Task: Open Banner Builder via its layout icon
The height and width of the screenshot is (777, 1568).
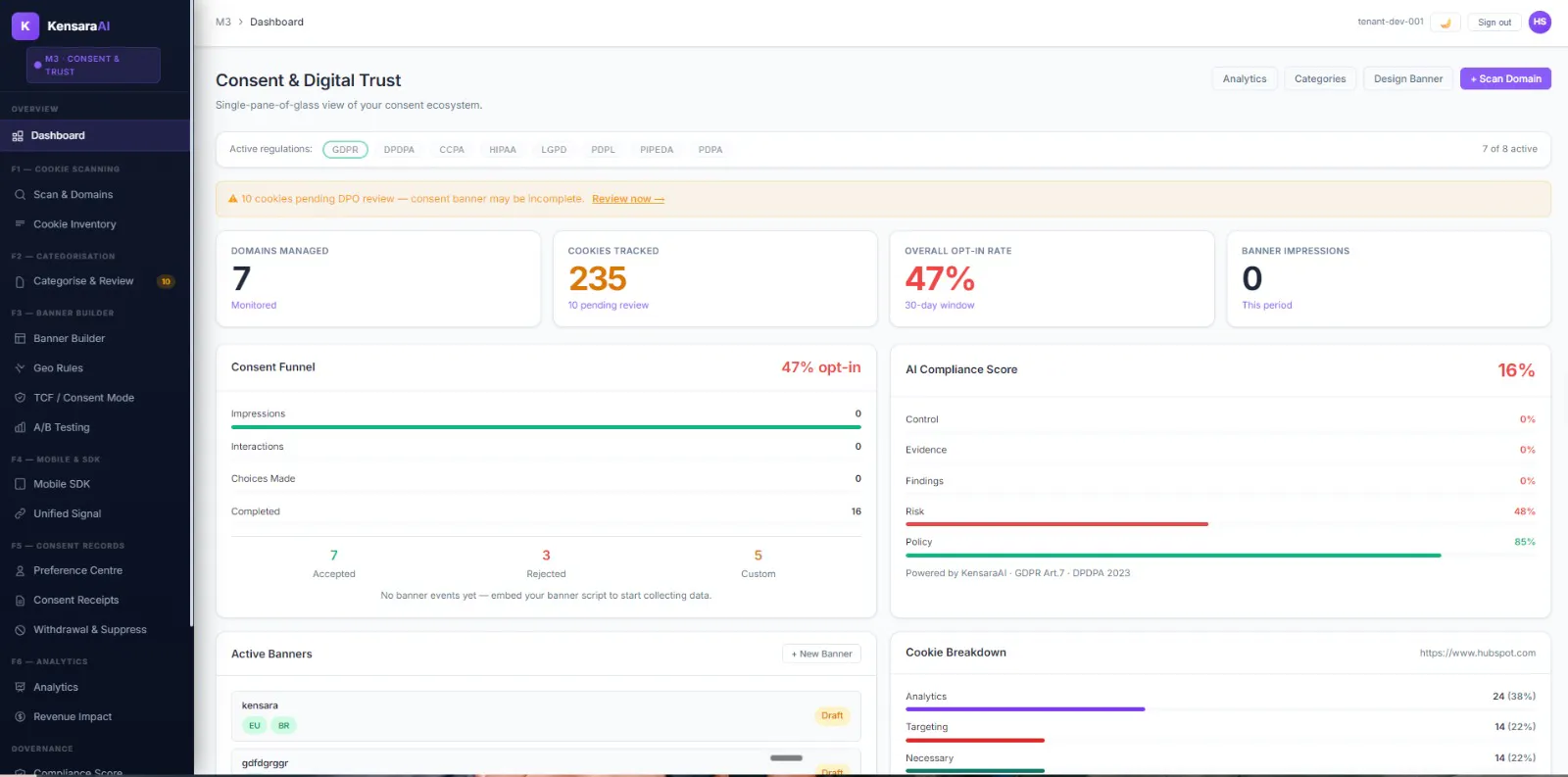Action: 20,339
